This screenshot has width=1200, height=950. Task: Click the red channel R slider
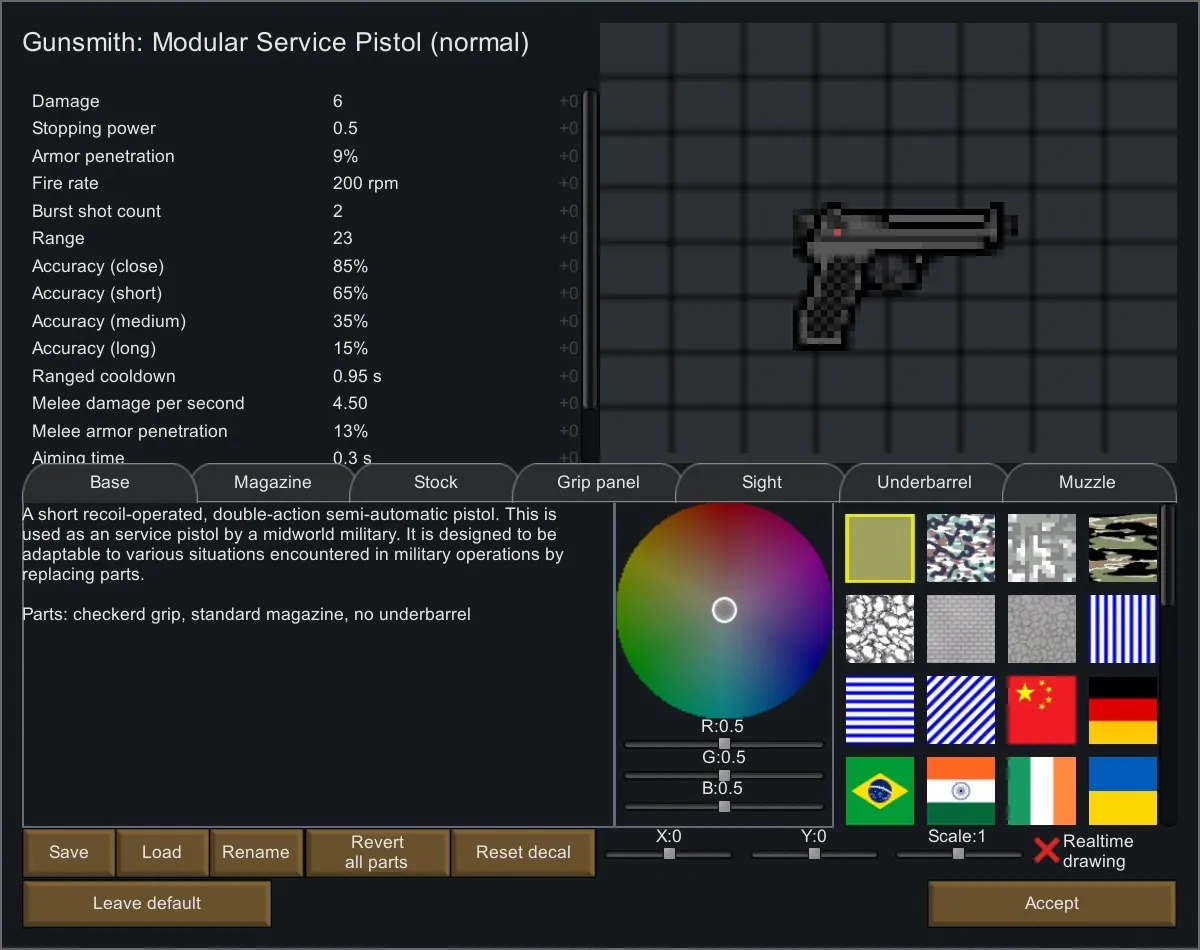(724, 744)
